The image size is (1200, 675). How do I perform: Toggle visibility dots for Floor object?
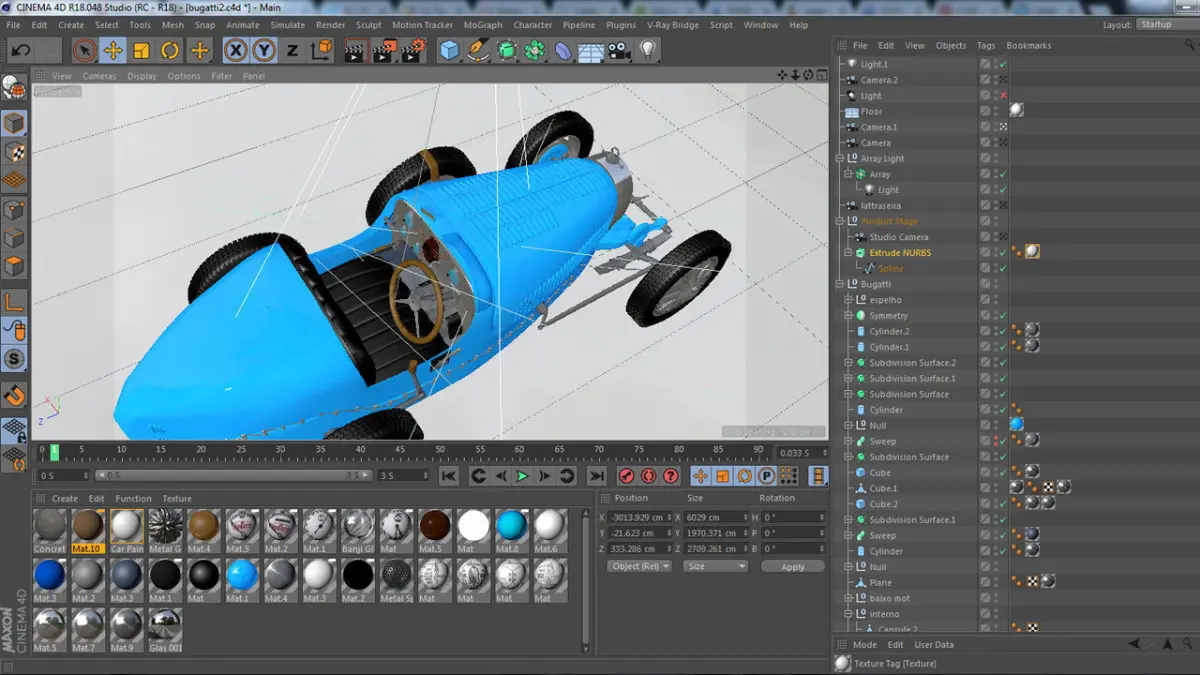(995, 111)
